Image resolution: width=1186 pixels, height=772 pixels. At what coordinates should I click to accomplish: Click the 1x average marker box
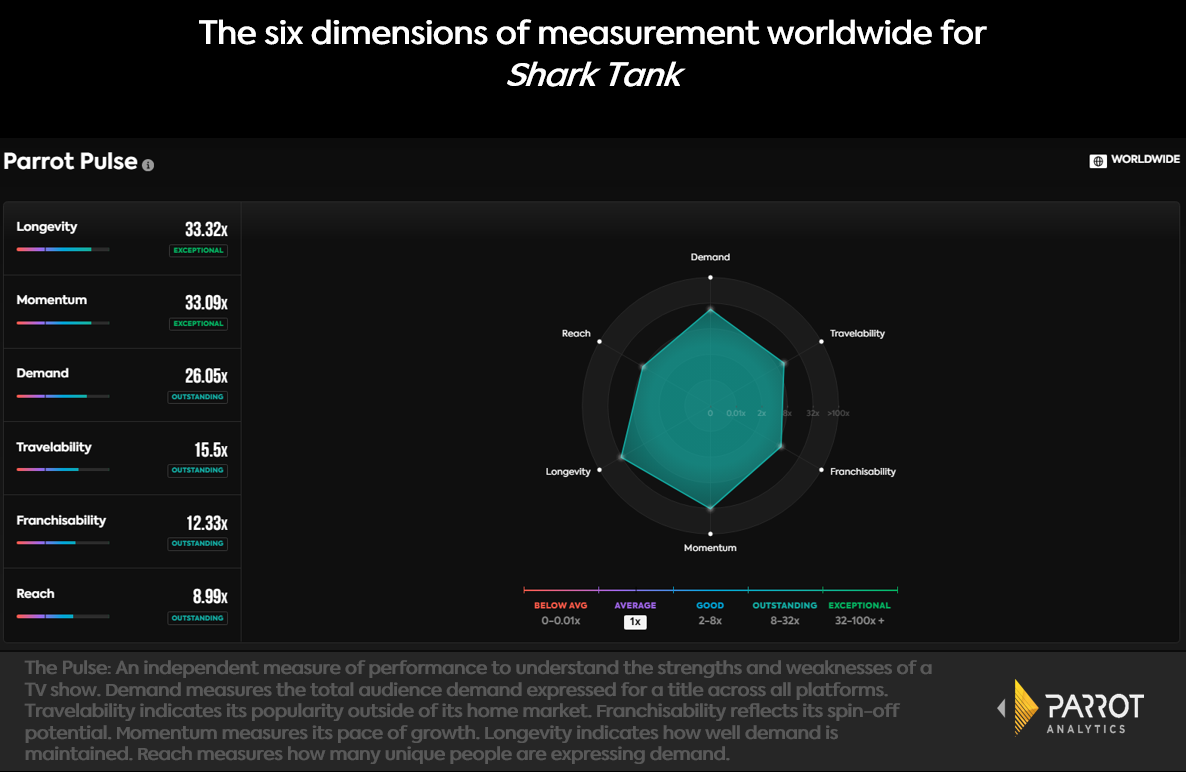[635, 622]
